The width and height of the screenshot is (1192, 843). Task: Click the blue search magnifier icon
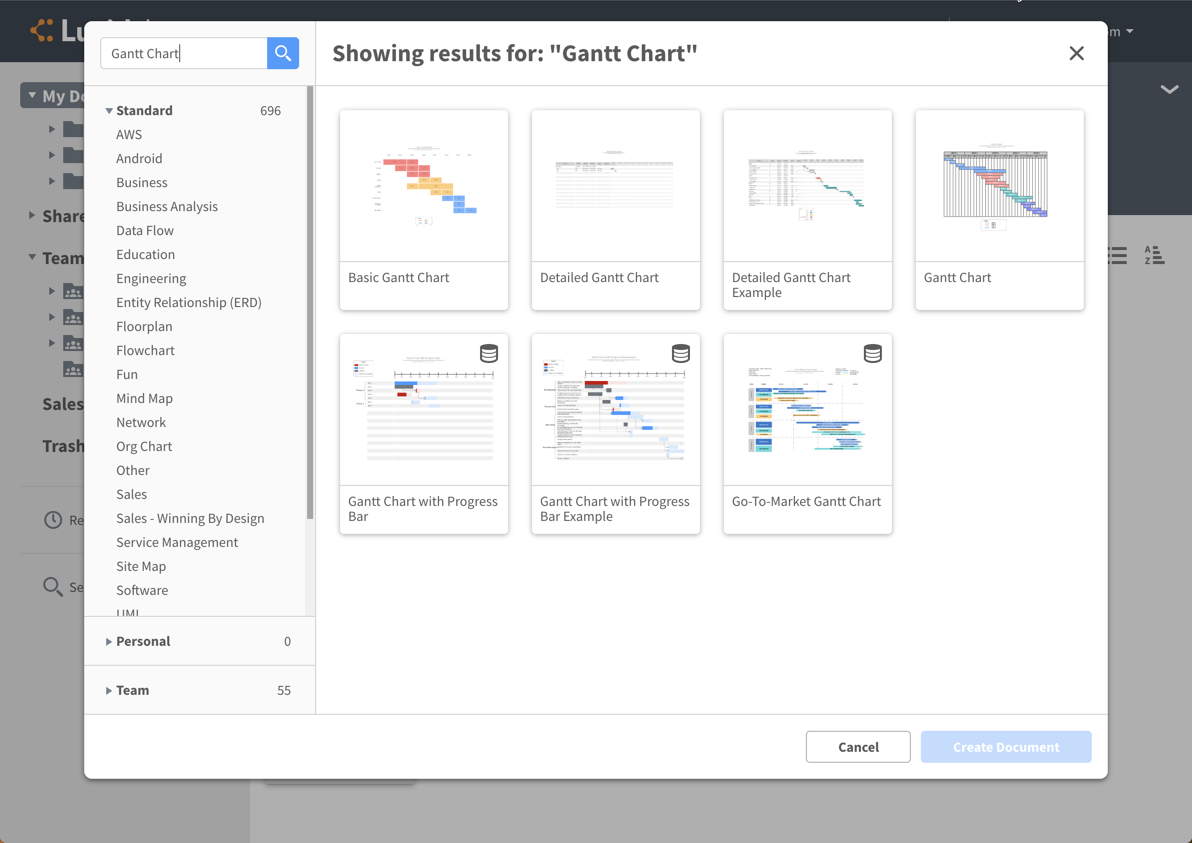coord(282,52)
